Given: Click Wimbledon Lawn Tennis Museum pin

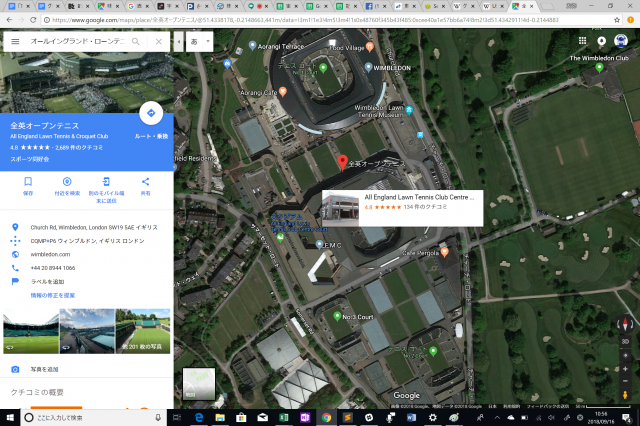Looking at the screenshot, I should click(x=409, y=109).
